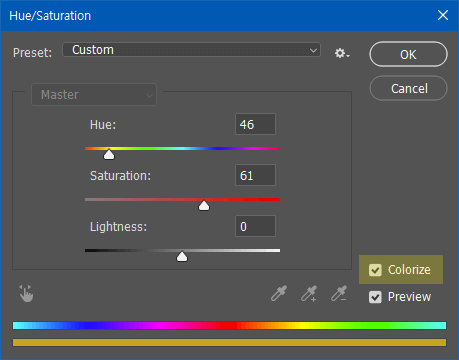Focus the Saturation field showing 61
Viewport: 459px width, 360px height.
[255, 175]
